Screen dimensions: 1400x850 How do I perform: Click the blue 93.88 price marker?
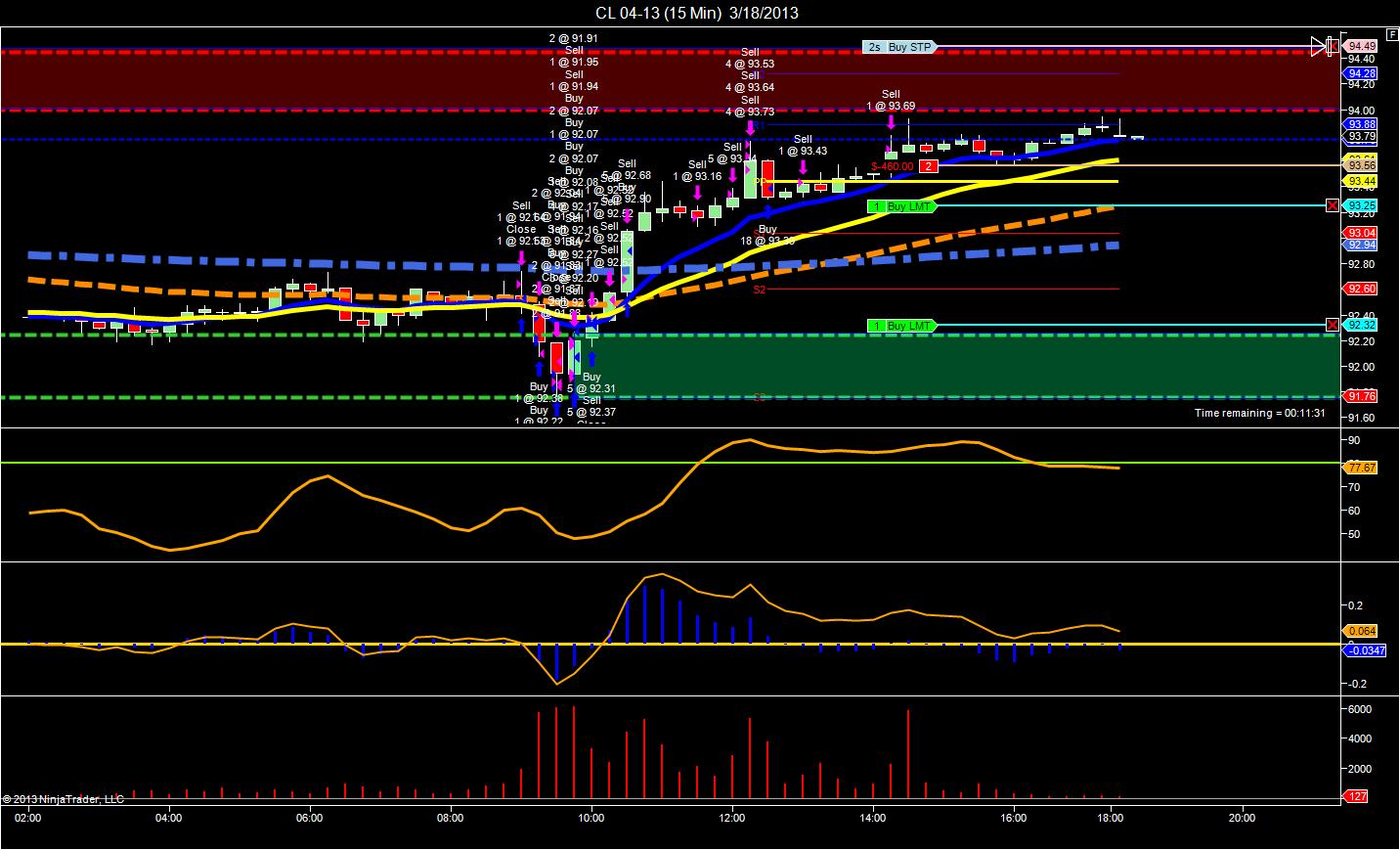click(x=1362, y=124)
